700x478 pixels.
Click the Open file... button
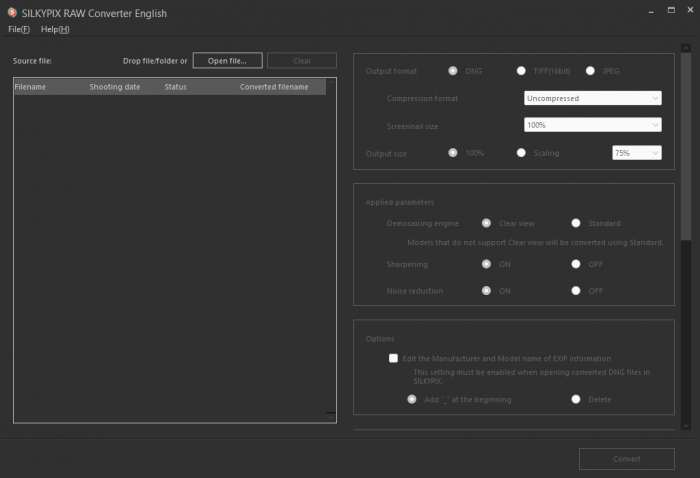[x=227, y=61]
